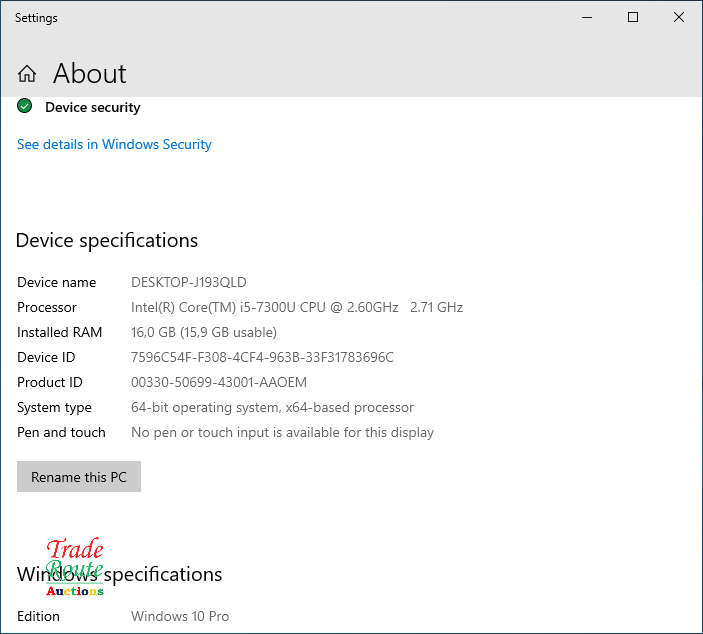703x634 pixels.
Task: Select installed RAM value 16,0 GB
Action: click(204, 332)
